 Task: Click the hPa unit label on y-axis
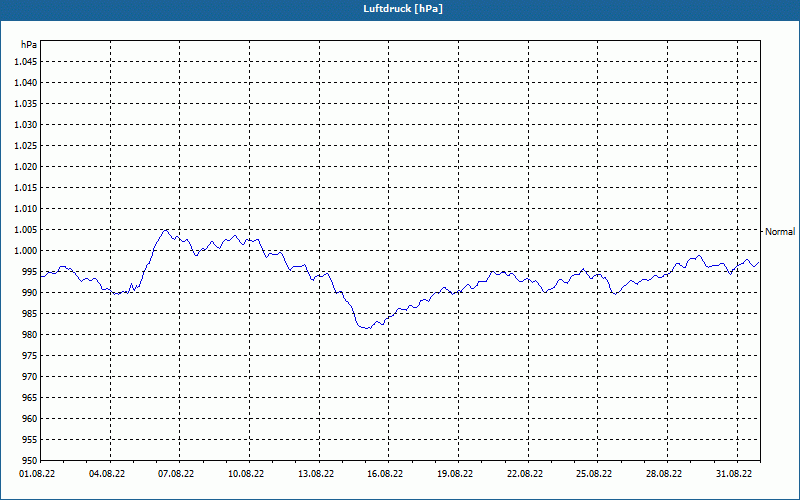29,44
